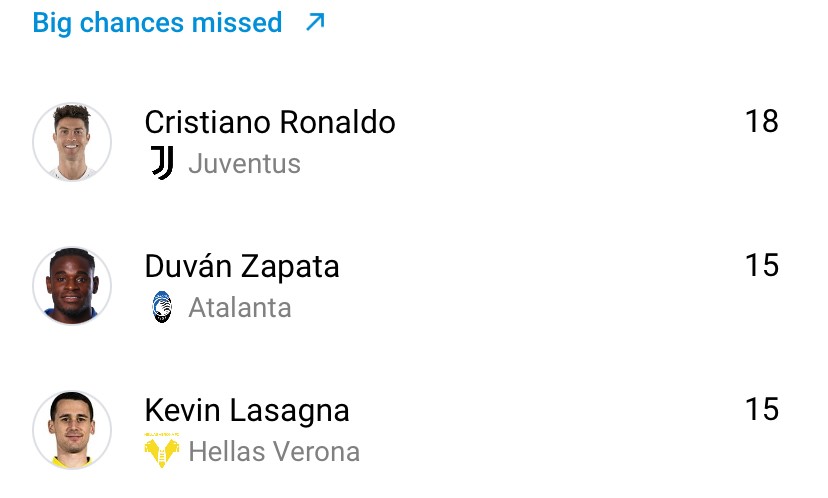This screenshot has width=828, height=498.
Task: Click the arrow icon beside Big chances missed
Action: click(x=315, y=21)
